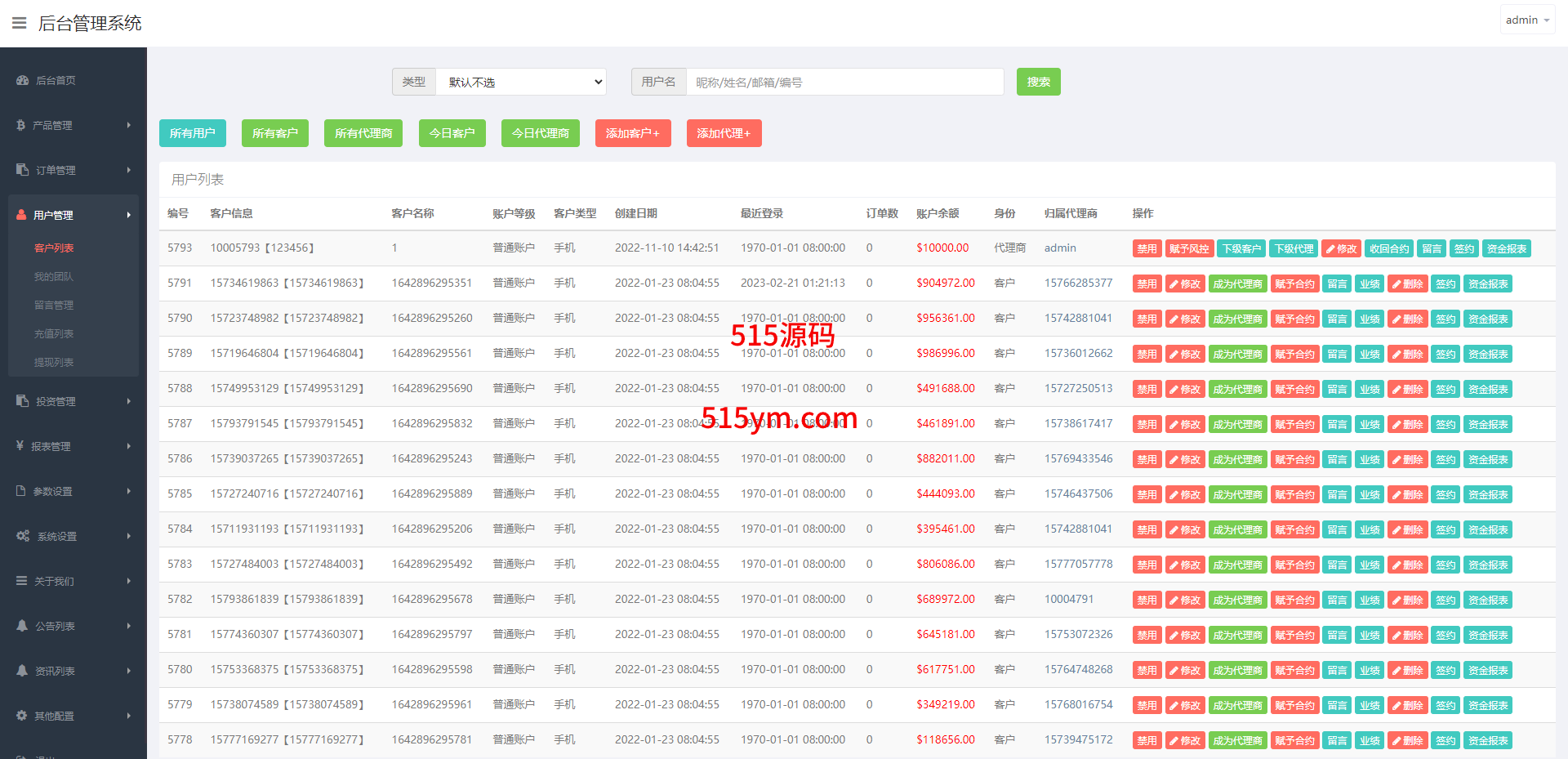The image size is (1568, 759).
Task: Open the admin account dropdown
Action: click(x=1527, y=20)
